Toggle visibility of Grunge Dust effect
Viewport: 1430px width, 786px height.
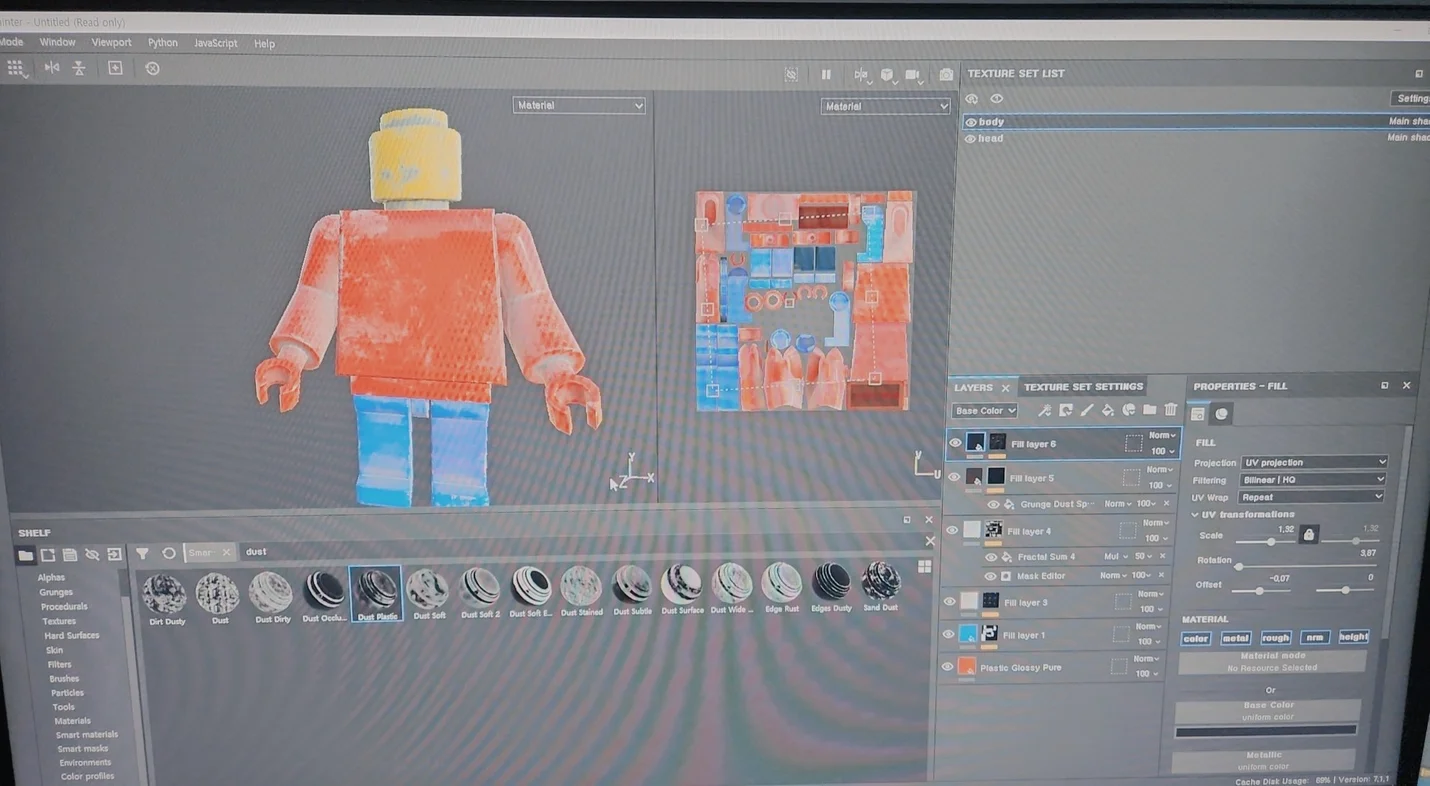pyautogui.click(x=993, y=504)
